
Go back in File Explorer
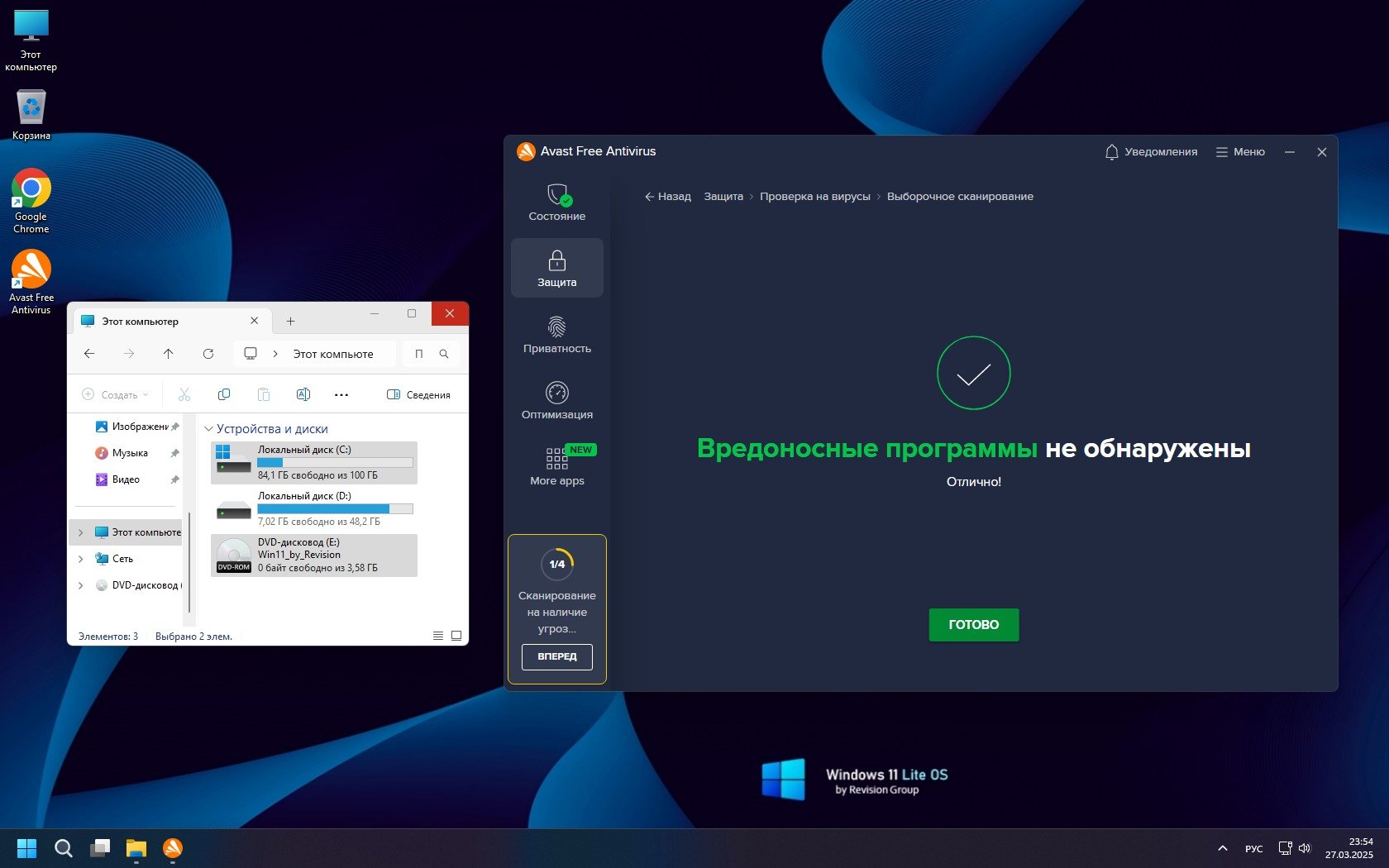tap(89, 354)
